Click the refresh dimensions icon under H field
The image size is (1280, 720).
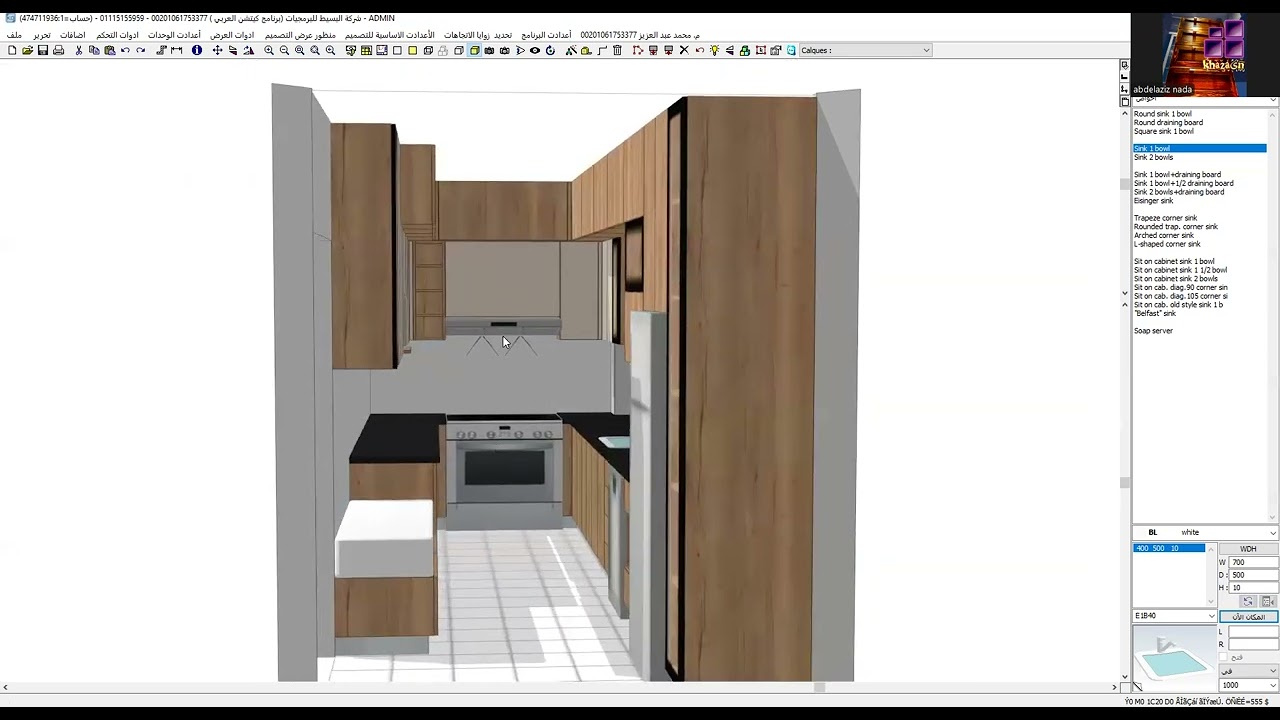coord(1248,602)
